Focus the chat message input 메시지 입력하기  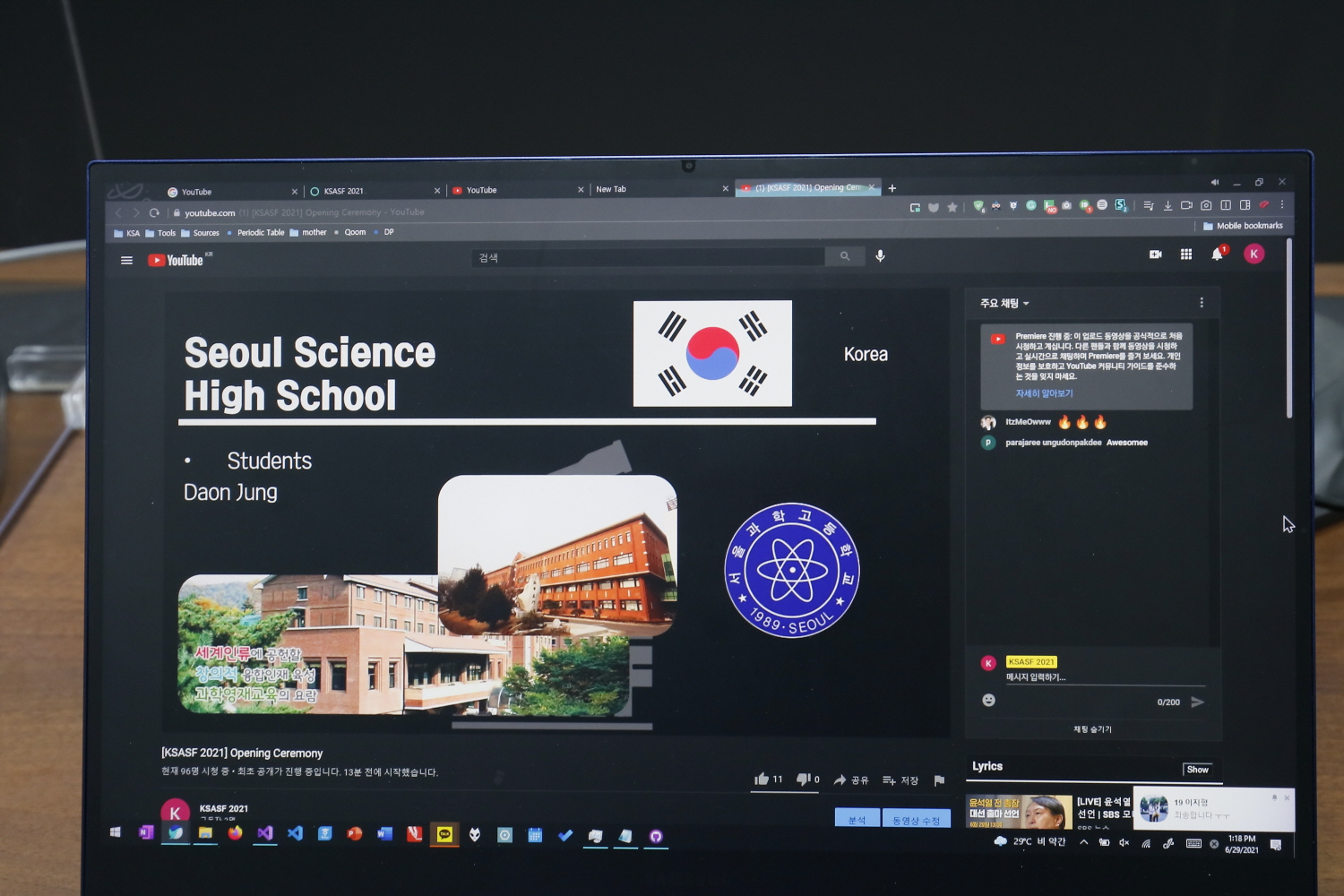click(1104, 677)
